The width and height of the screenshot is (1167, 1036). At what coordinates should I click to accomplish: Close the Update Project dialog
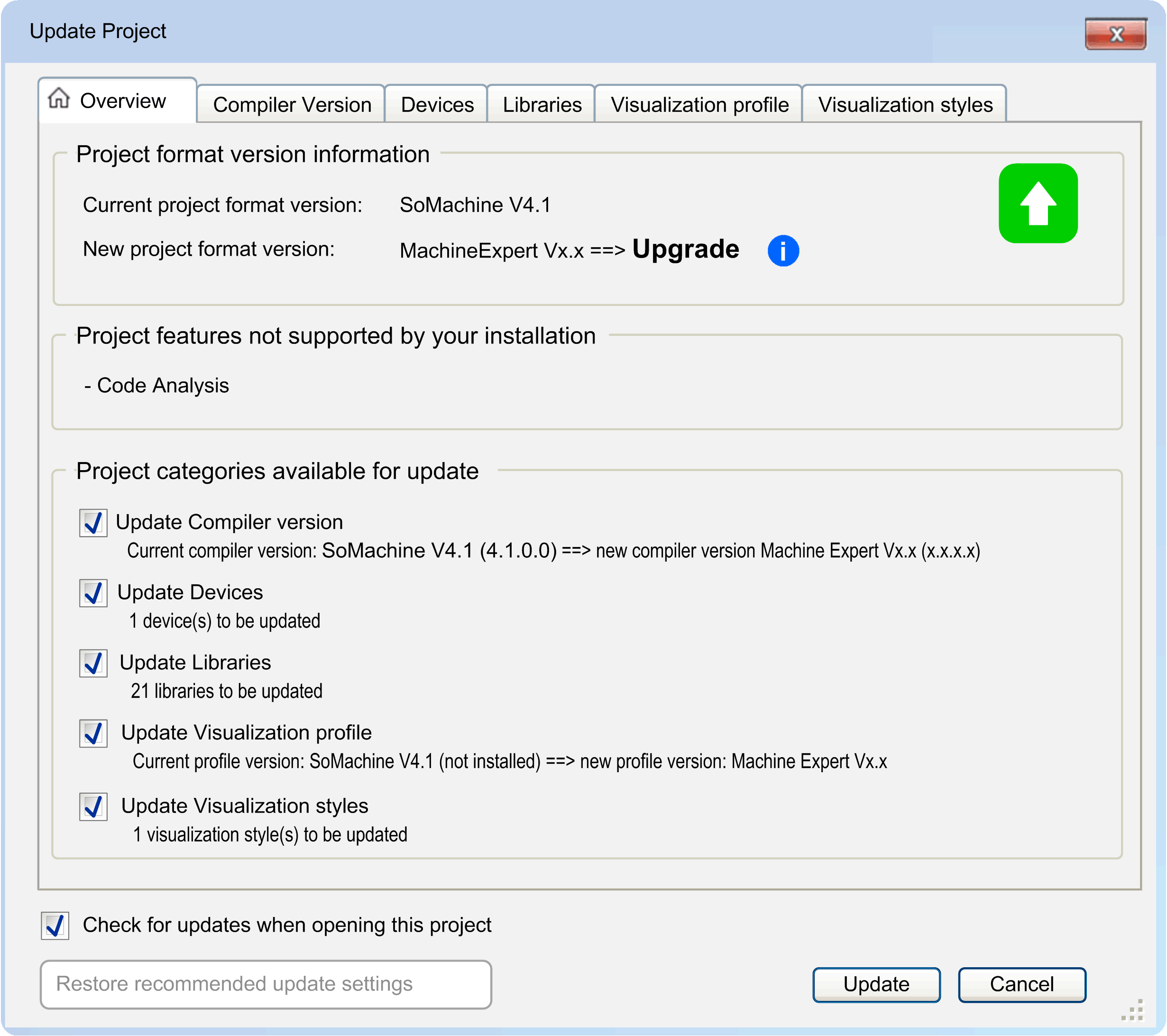click(1116, 34)
